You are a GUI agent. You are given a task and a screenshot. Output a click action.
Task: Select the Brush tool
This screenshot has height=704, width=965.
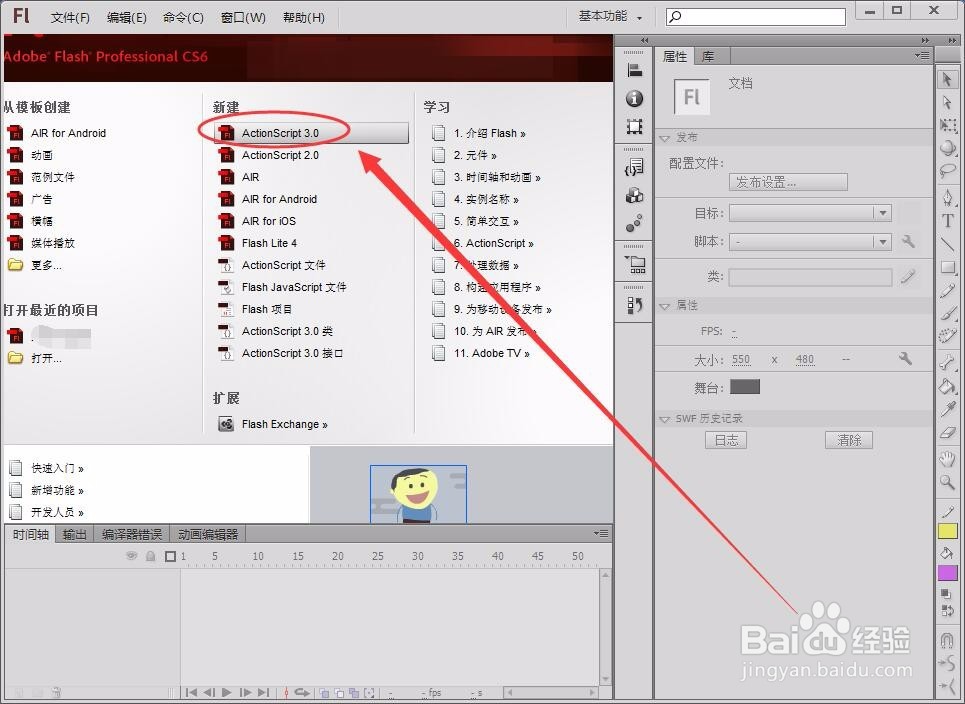[948, 313]
